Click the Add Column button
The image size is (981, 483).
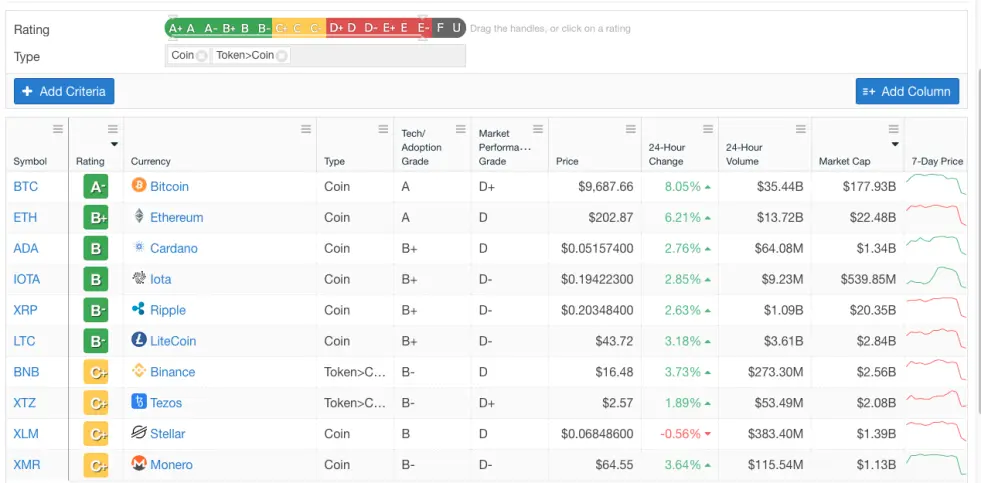[x=907, y=91]
